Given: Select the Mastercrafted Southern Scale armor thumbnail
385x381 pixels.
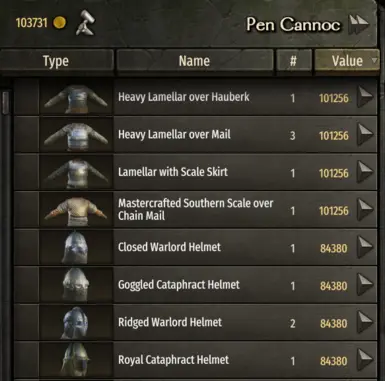Looking at the screenshot, I should pyautogui.click(x=76, y=210).
